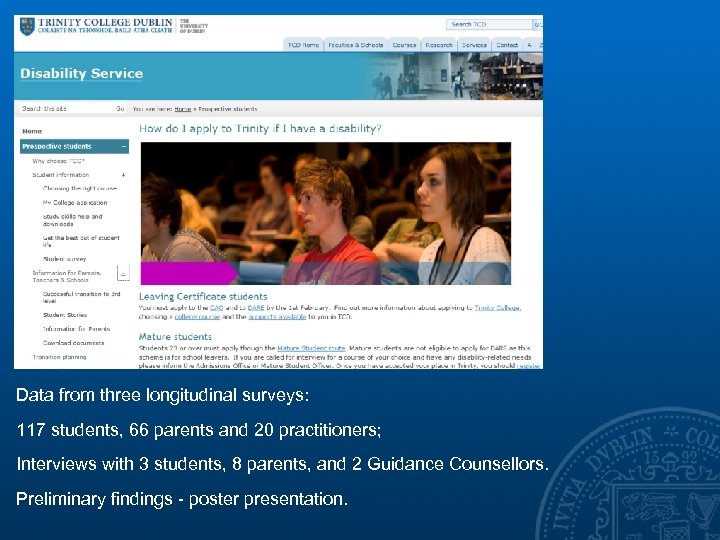Follow the Trinity College link
Viewport: 720px width, 540px height.
(497, 308)
